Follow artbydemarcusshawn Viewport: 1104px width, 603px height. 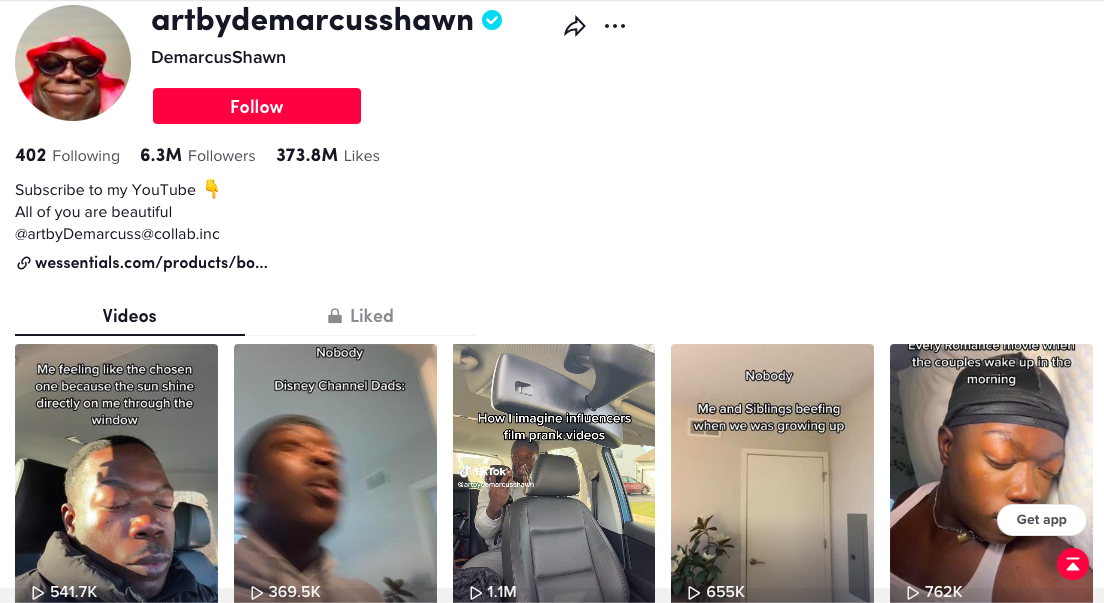[257, 106]
